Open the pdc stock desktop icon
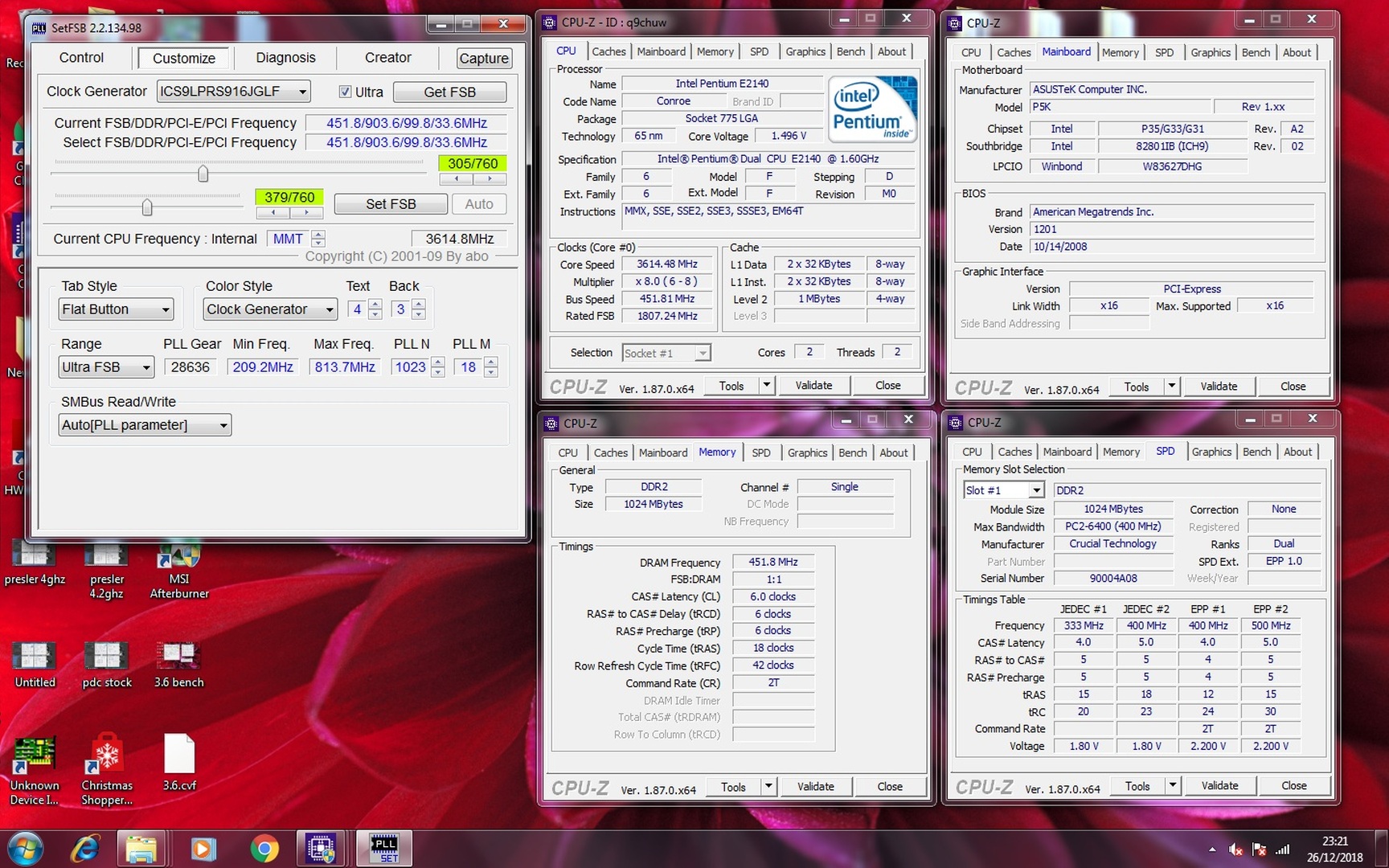1389x868 pixels. 106,665
